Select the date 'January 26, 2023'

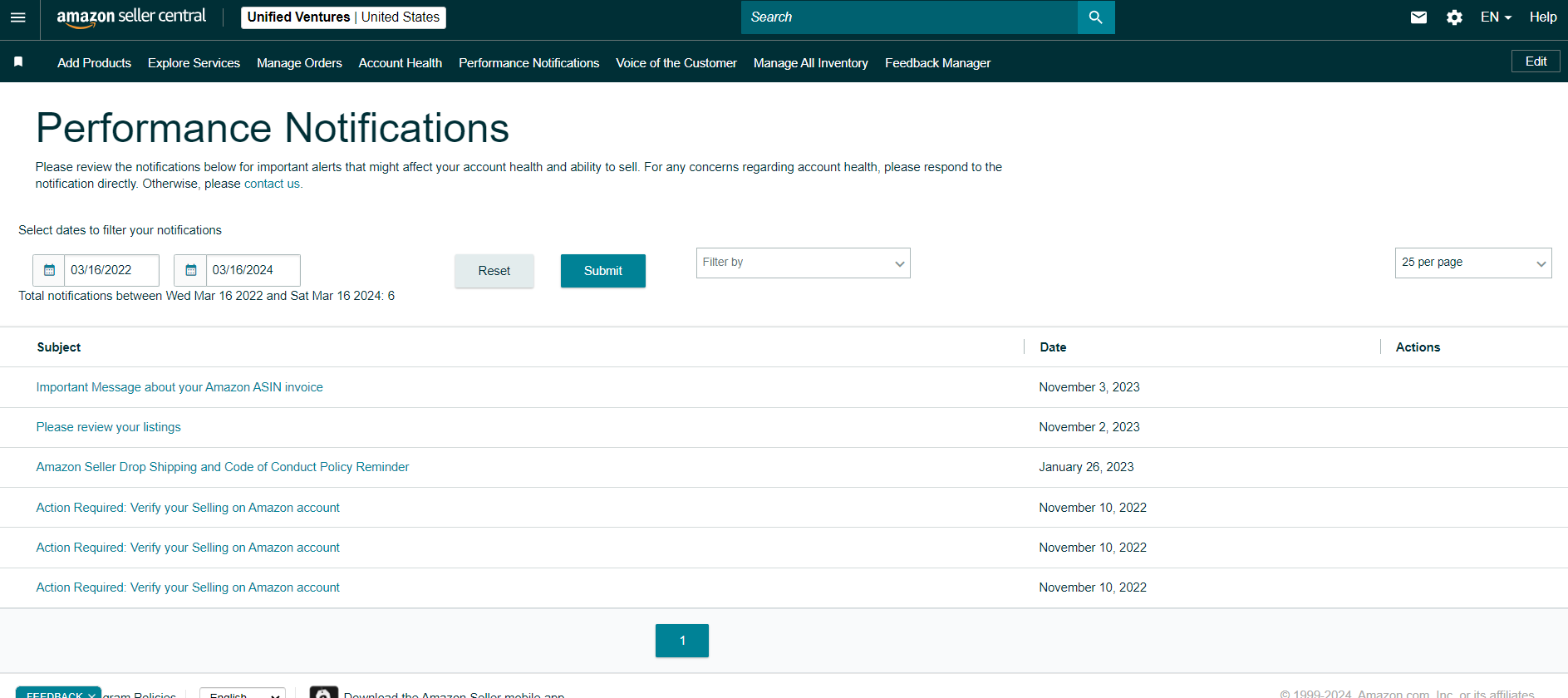(x=1086, y=467)
